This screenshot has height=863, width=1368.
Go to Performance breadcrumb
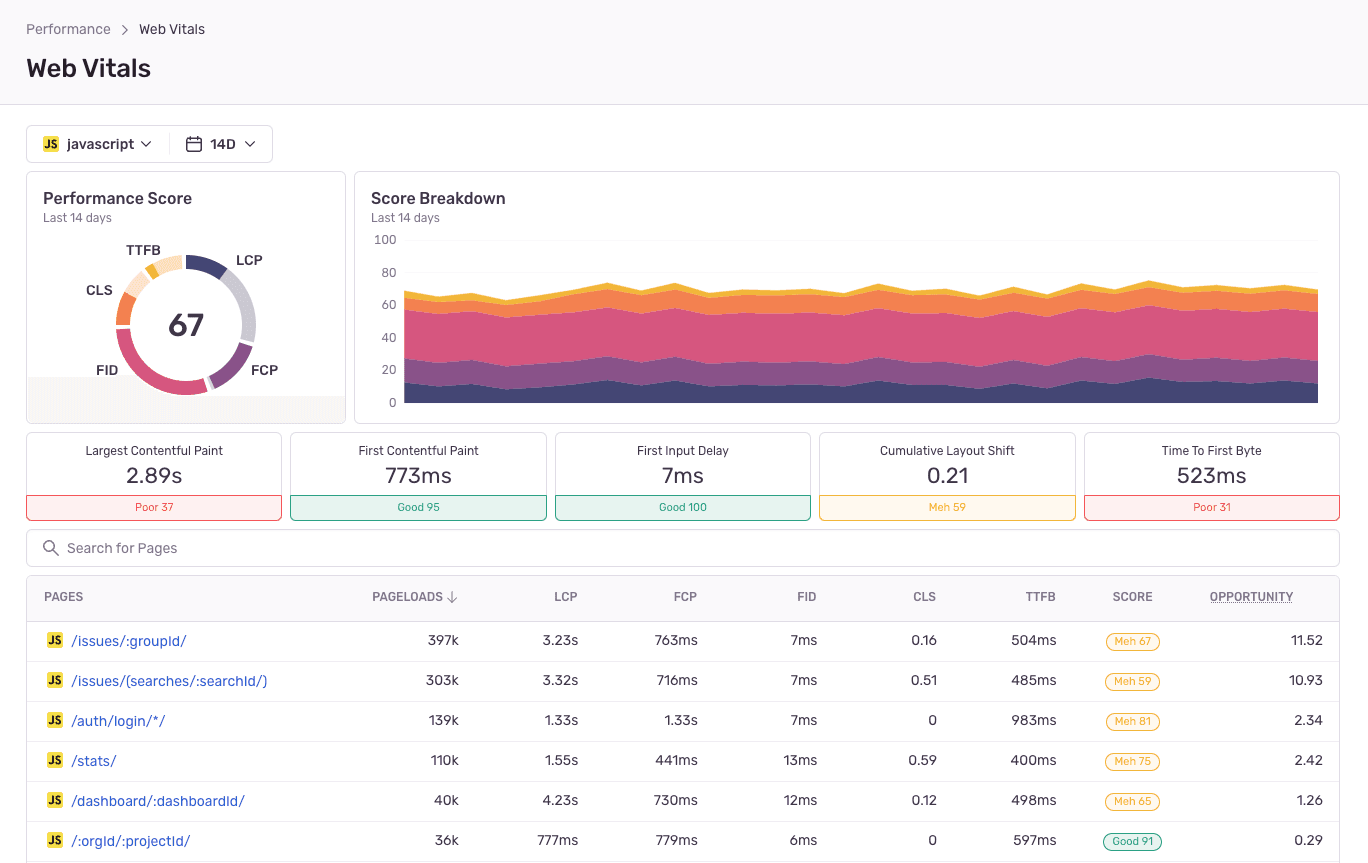pyautogui.click(x=68, y=29)
